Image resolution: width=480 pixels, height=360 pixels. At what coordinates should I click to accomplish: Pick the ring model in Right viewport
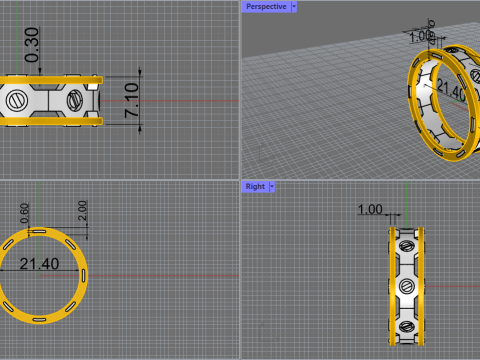point(407,287)
